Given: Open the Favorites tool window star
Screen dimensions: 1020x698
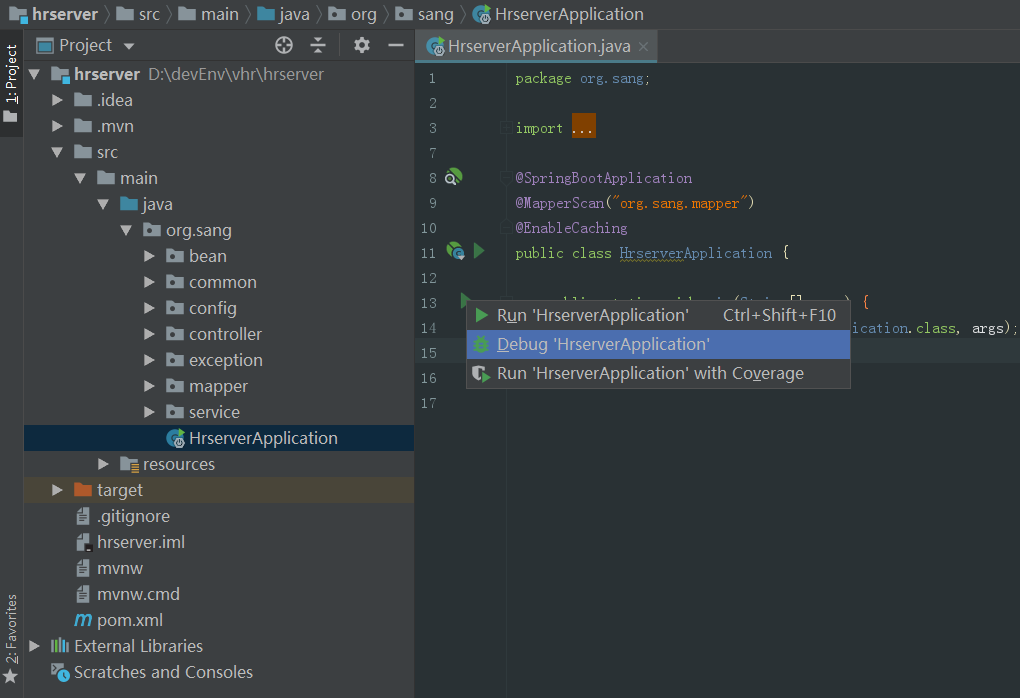Looking at the screenshot, I should coord(11,677).
